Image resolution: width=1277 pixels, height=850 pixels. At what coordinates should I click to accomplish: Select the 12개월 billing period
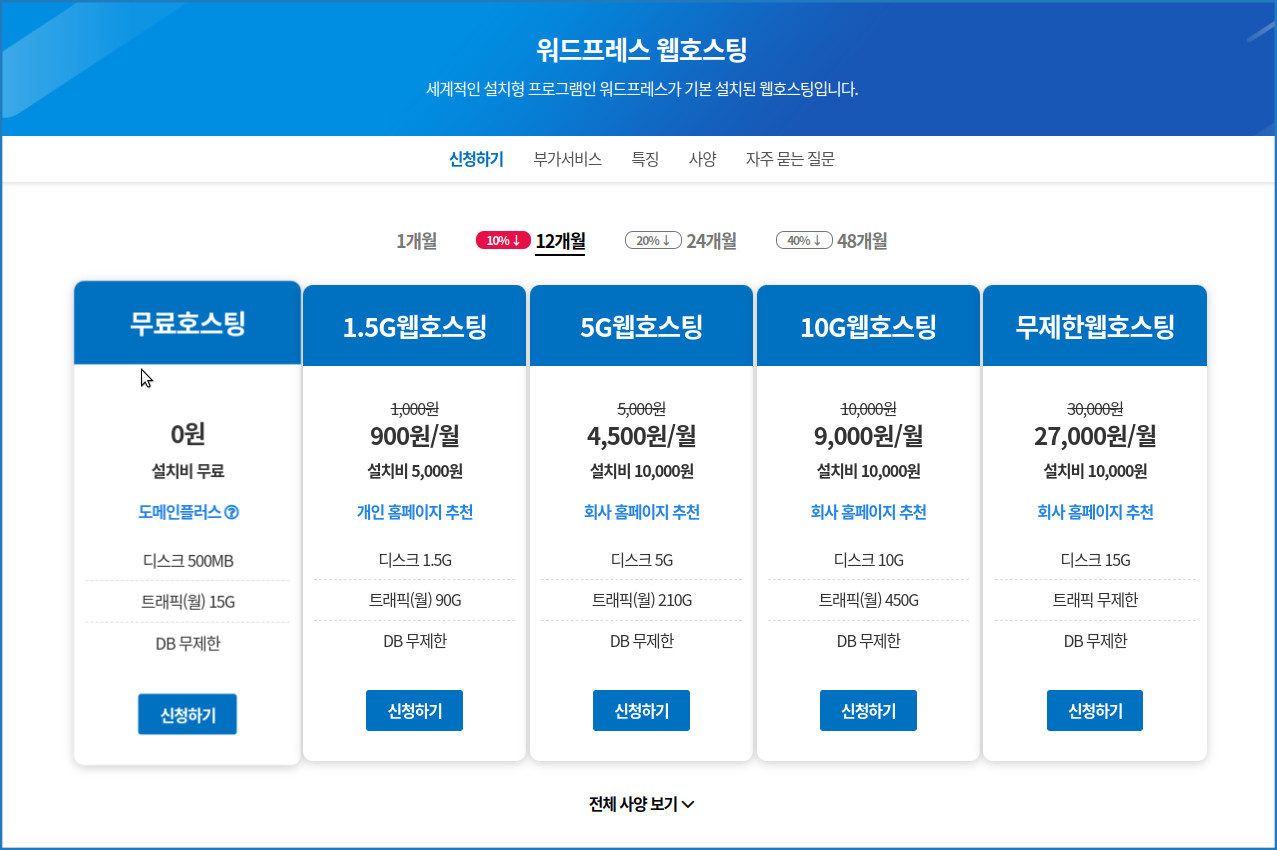pyautogui.click(x=560, y=241)
